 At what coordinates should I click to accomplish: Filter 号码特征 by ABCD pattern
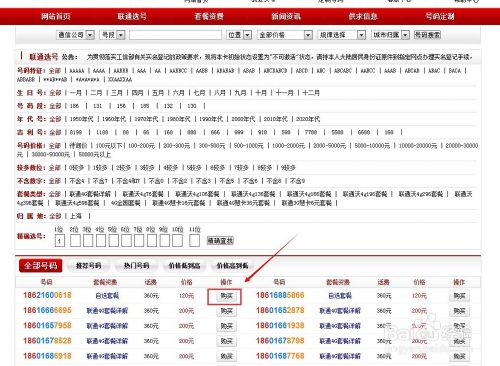click(302, 71)
